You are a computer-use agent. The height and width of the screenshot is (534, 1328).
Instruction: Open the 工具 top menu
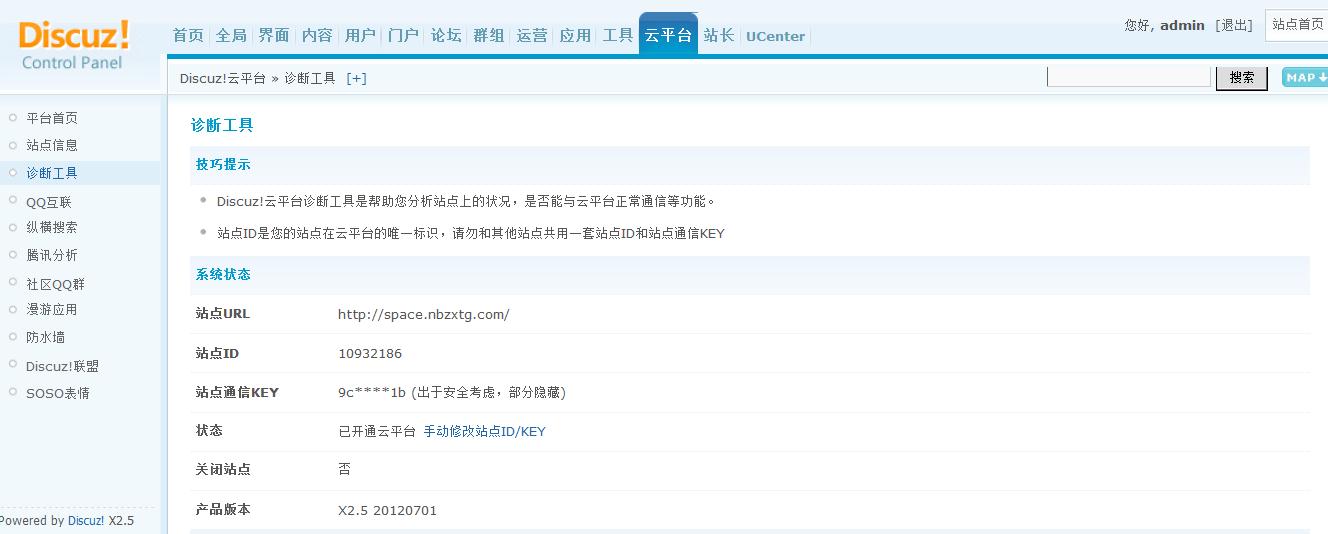618,35
